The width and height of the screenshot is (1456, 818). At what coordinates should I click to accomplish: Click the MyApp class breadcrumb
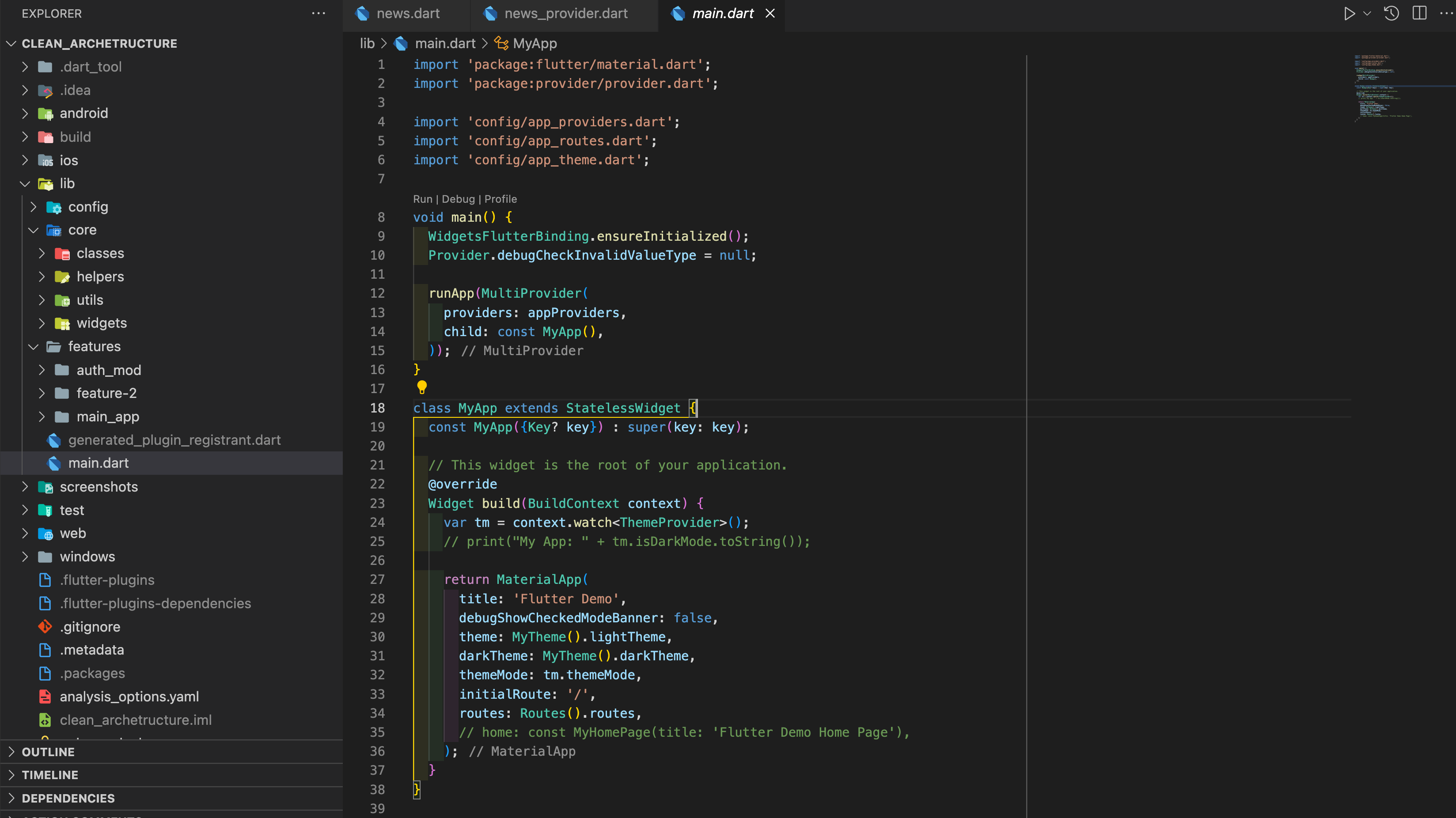[534, 44]
